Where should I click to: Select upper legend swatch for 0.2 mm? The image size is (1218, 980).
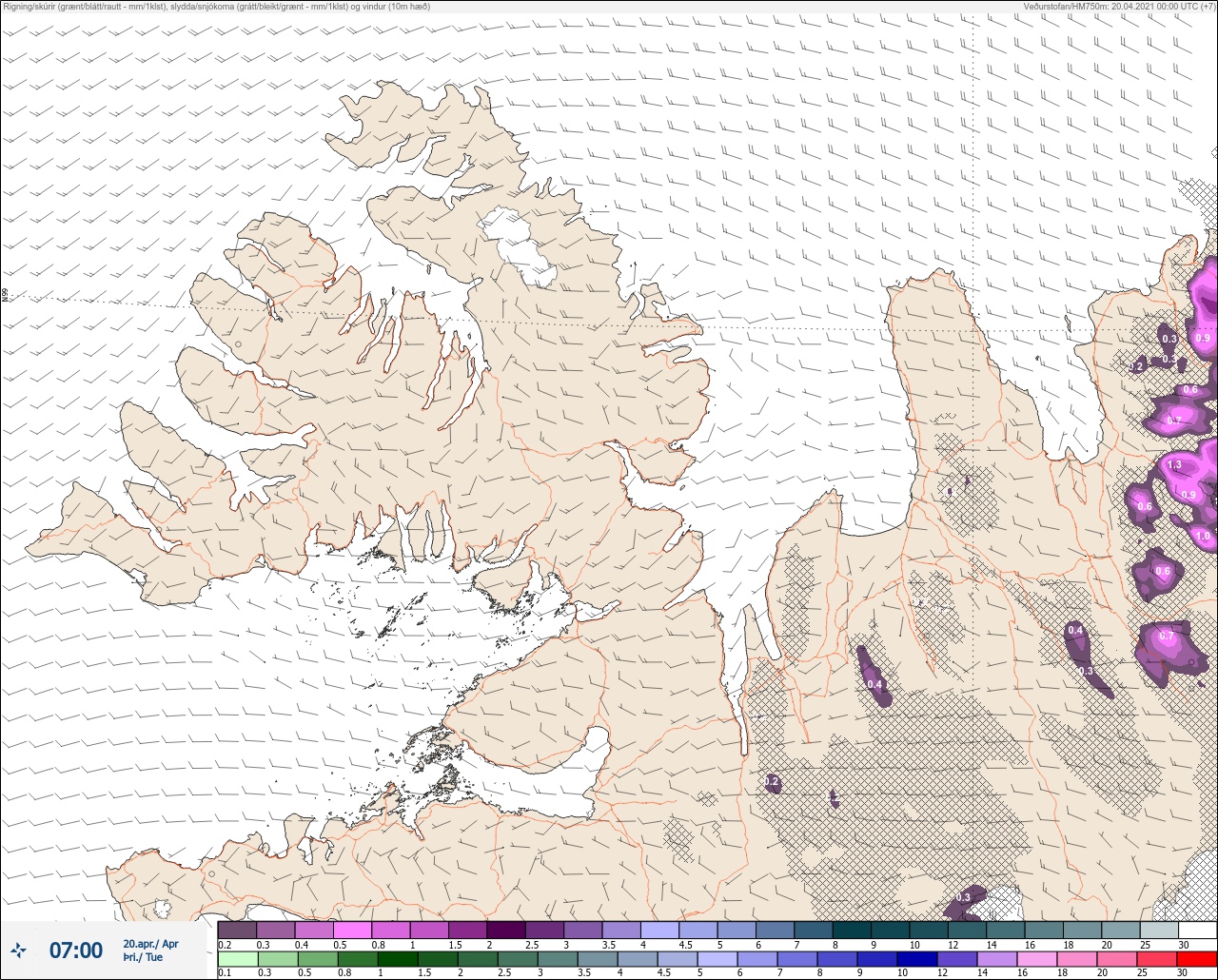(x=237, y=930)
